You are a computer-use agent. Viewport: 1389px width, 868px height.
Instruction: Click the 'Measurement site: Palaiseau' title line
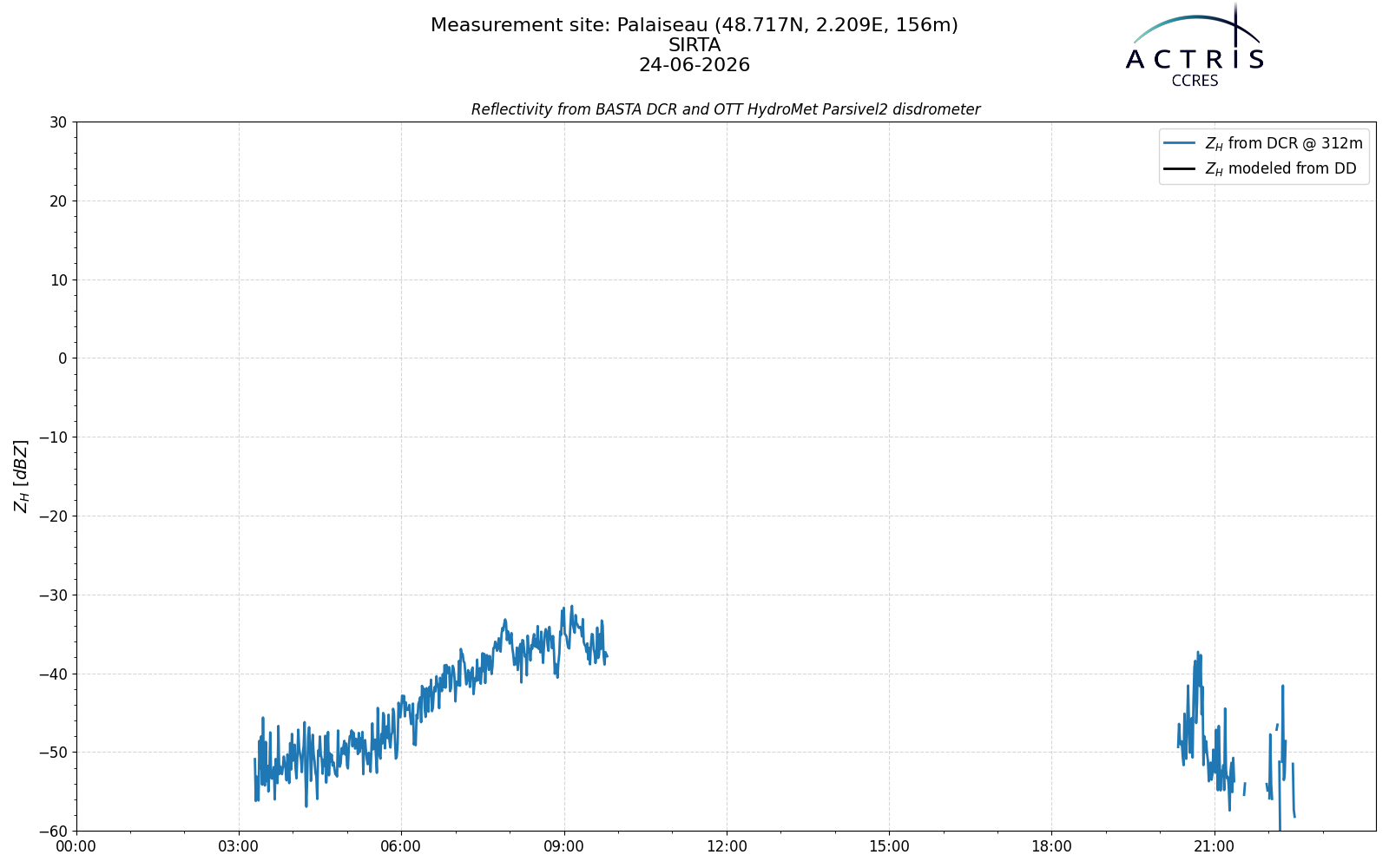(694, 25)
